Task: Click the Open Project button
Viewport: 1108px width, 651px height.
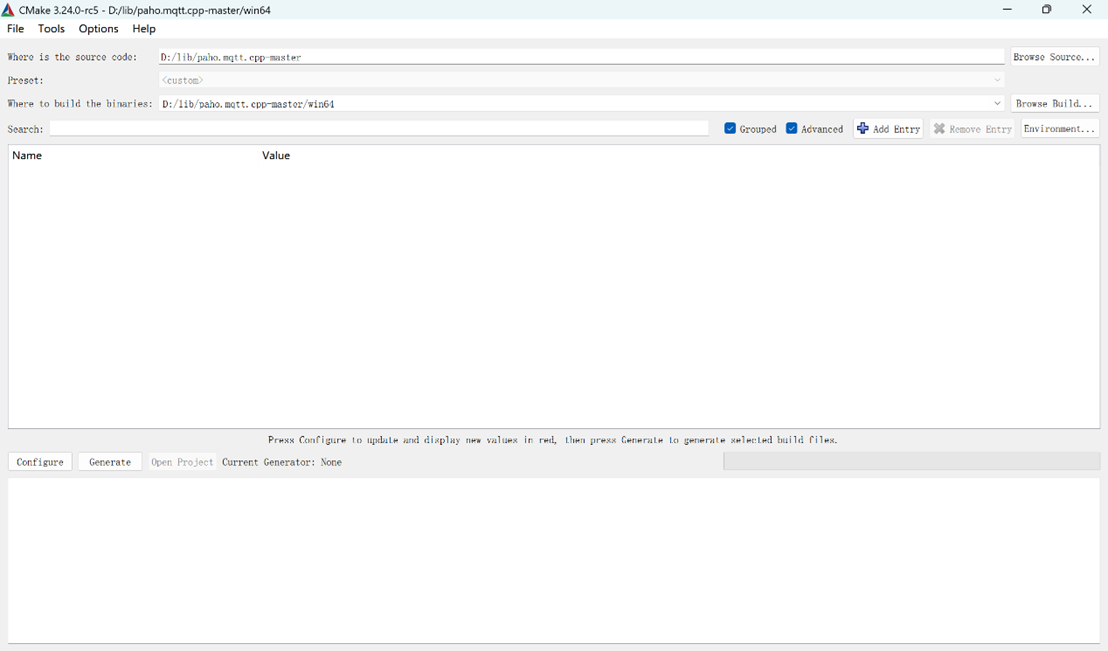Action: pyautogui.click(x=182, y=462)
